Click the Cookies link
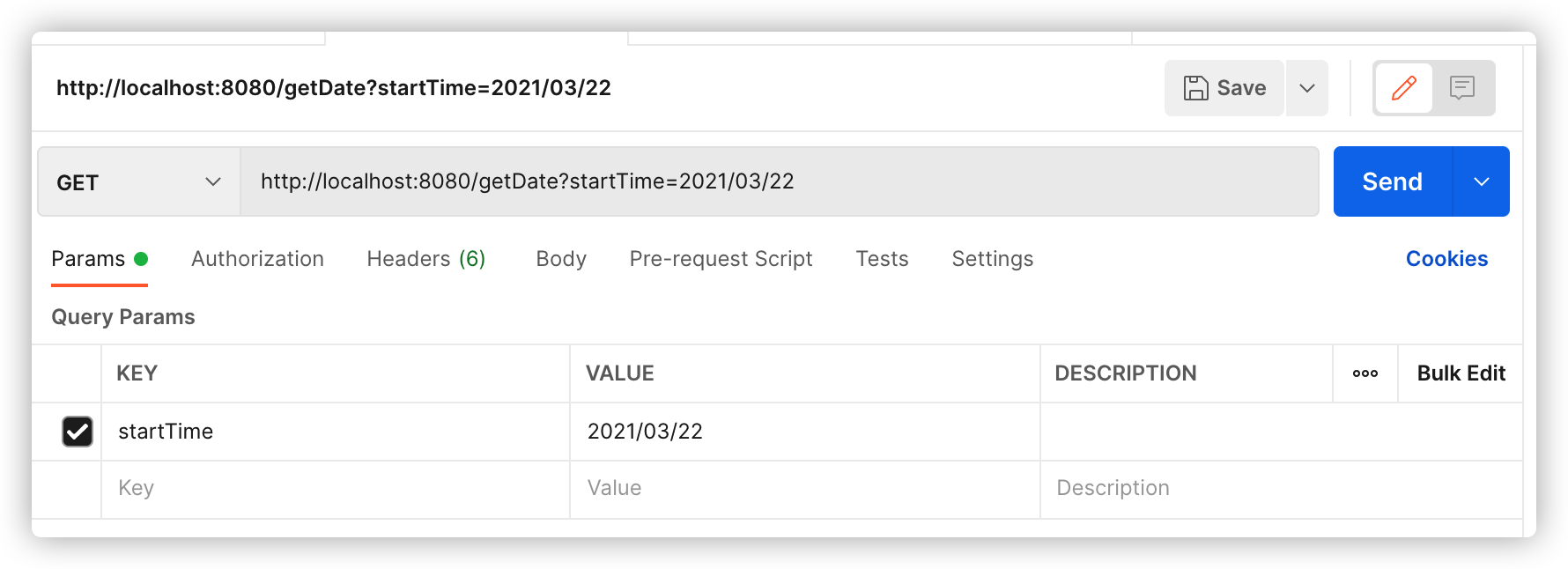The height and width of the screenshot is (569, 1568). coord(1446,259)
